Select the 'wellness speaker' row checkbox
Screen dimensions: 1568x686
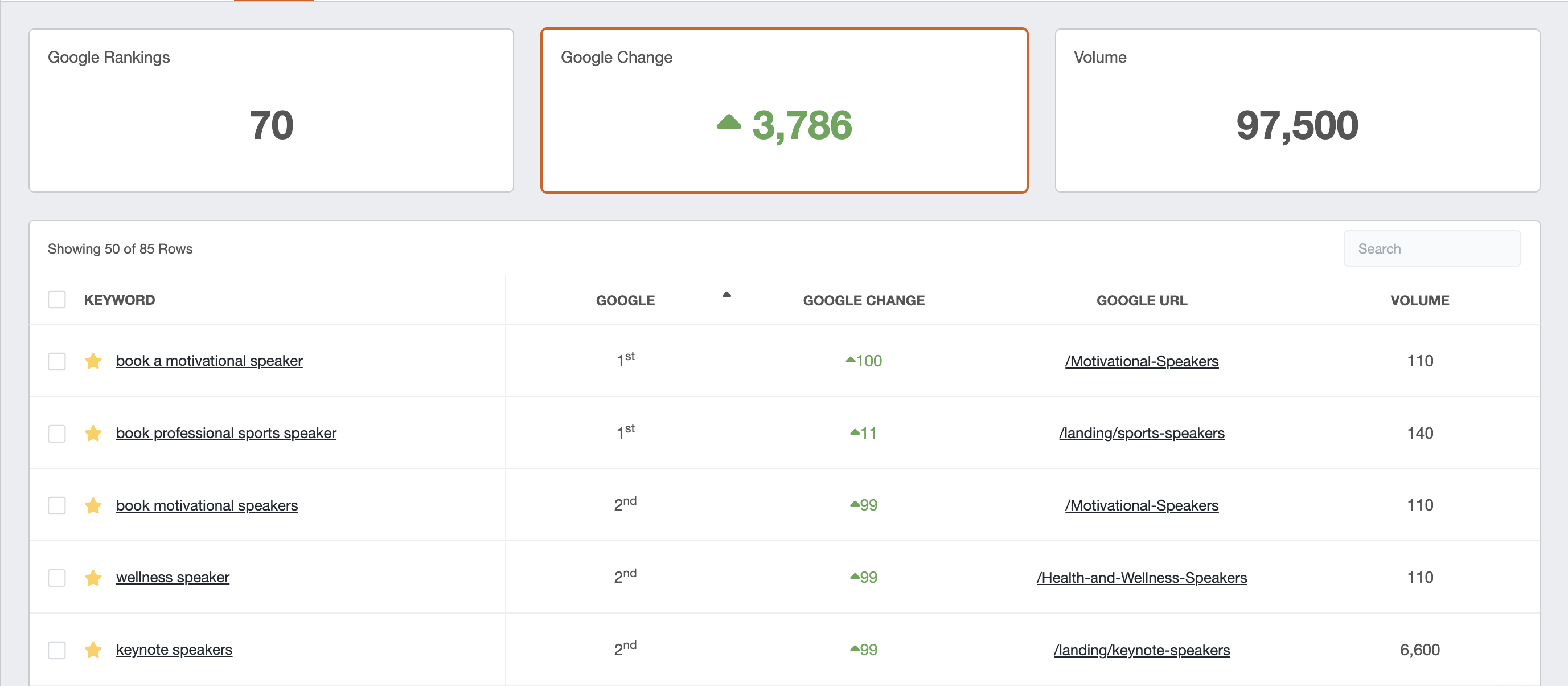pos(56,578)
